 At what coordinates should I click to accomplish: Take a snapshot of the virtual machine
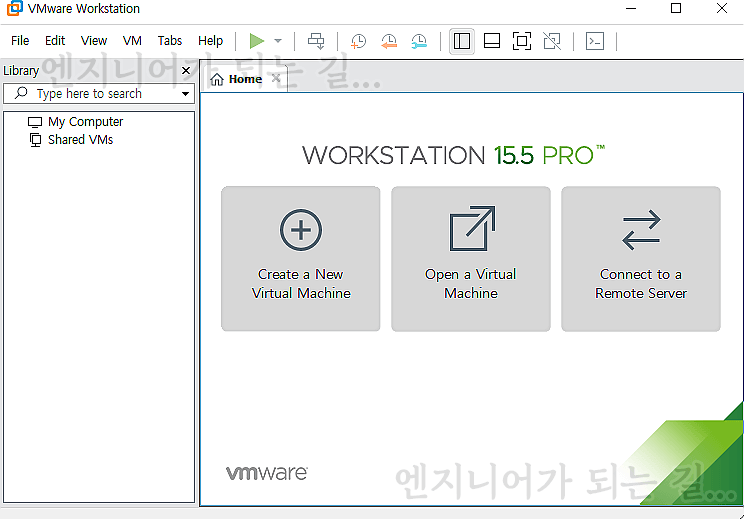point(358,41)
